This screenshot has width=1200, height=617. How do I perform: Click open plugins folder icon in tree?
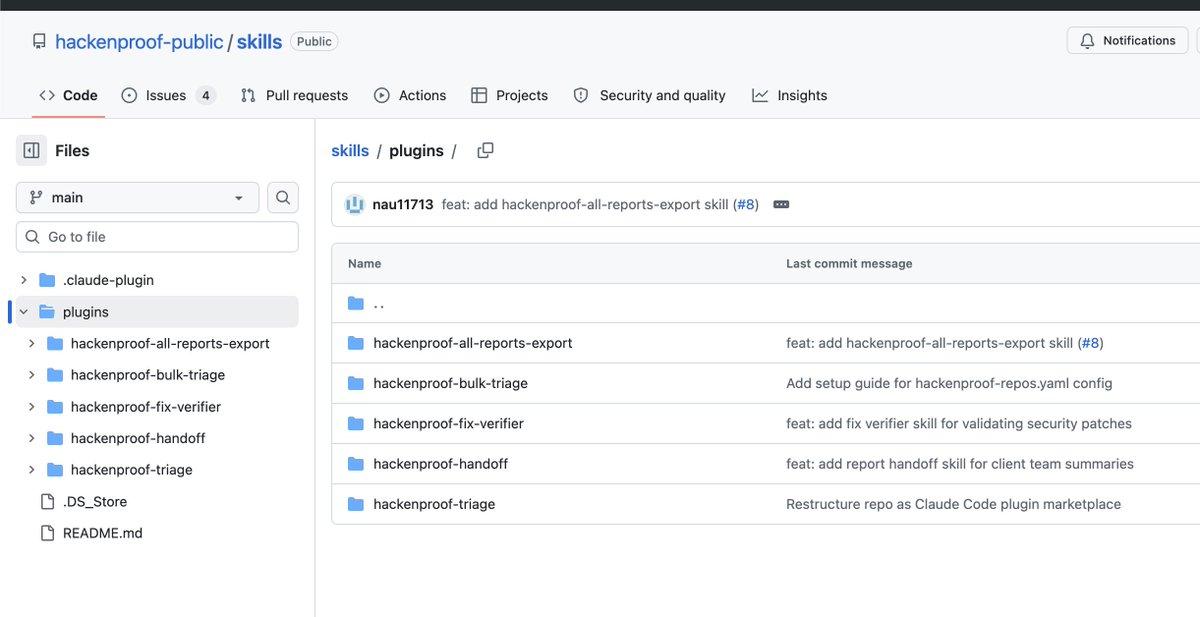(47, 312)
